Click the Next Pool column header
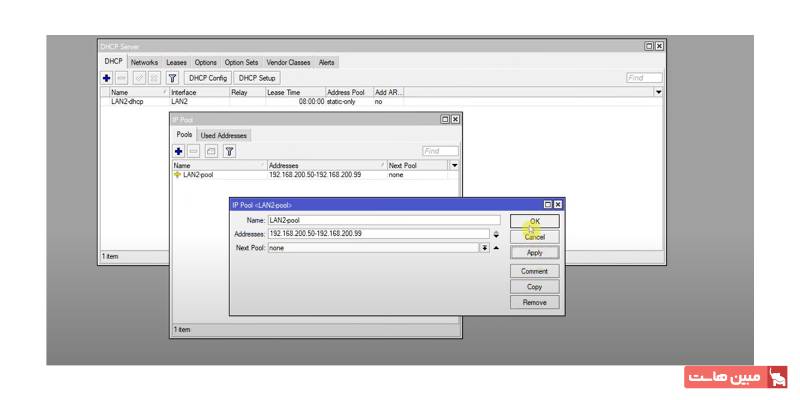 coord(417,166)
